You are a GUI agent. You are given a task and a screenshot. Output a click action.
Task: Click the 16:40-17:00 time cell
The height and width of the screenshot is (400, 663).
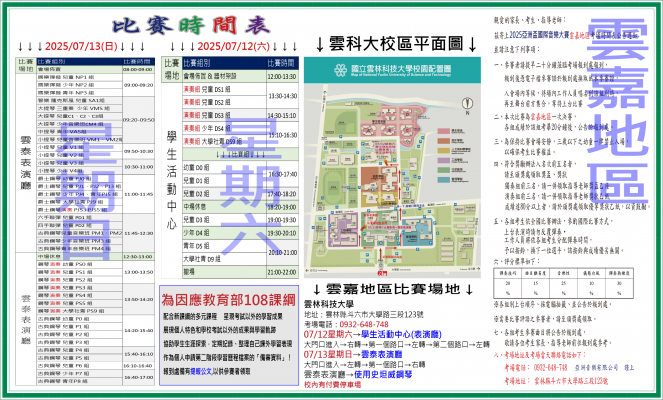click(138, 377)
